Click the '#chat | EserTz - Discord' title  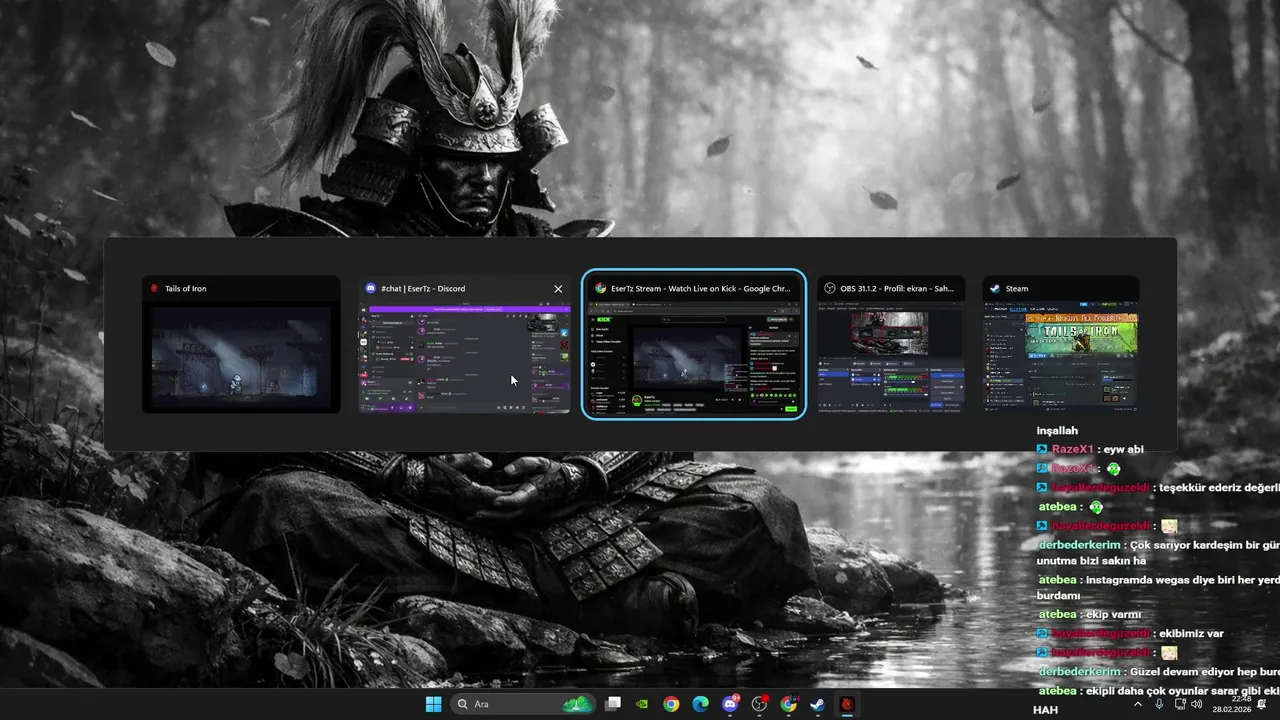click(x=423, y=289)
